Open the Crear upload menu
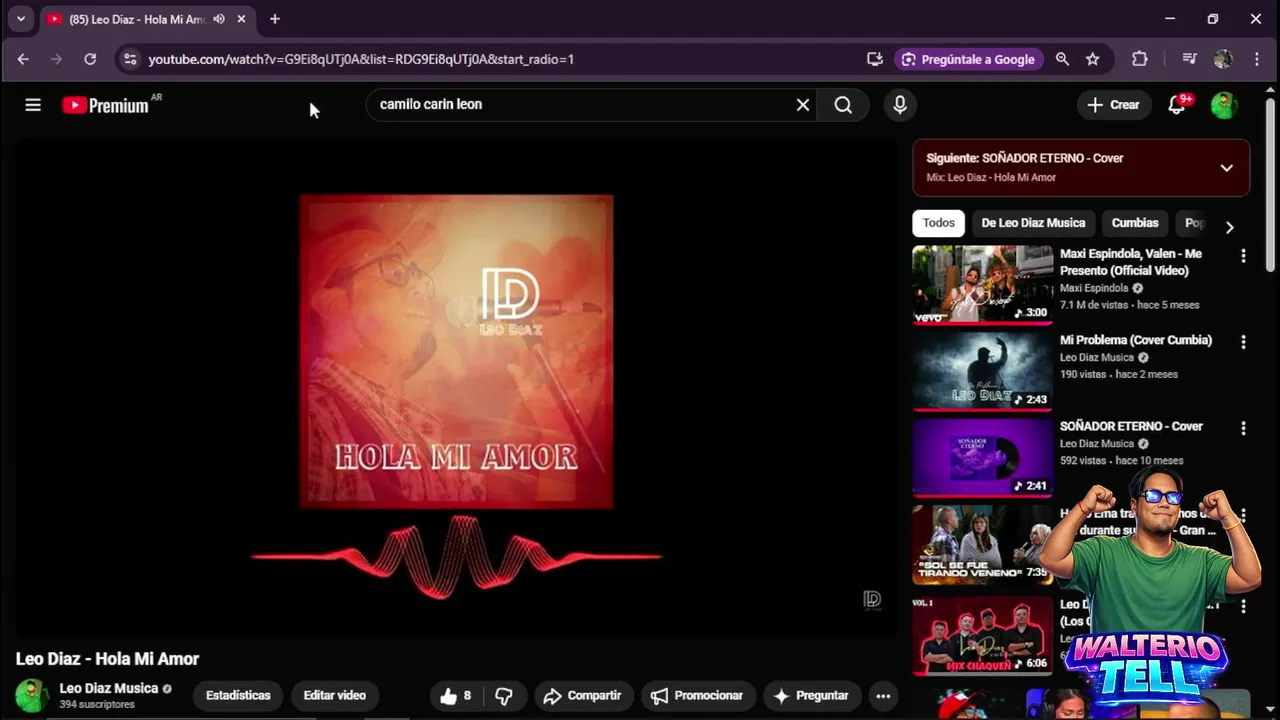This screenshot has width=1280, height=720. pos(1113,105)
